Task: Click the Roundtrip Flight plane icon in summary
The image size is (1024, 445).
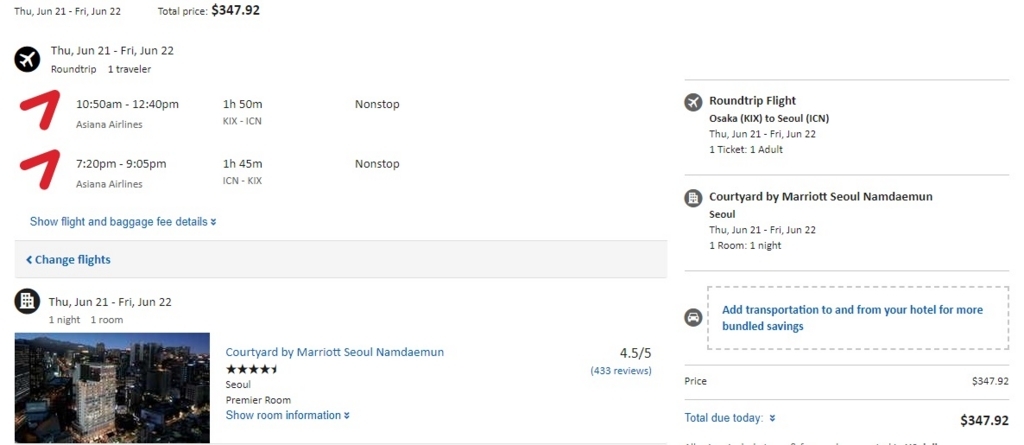Action: click(693, 102)
